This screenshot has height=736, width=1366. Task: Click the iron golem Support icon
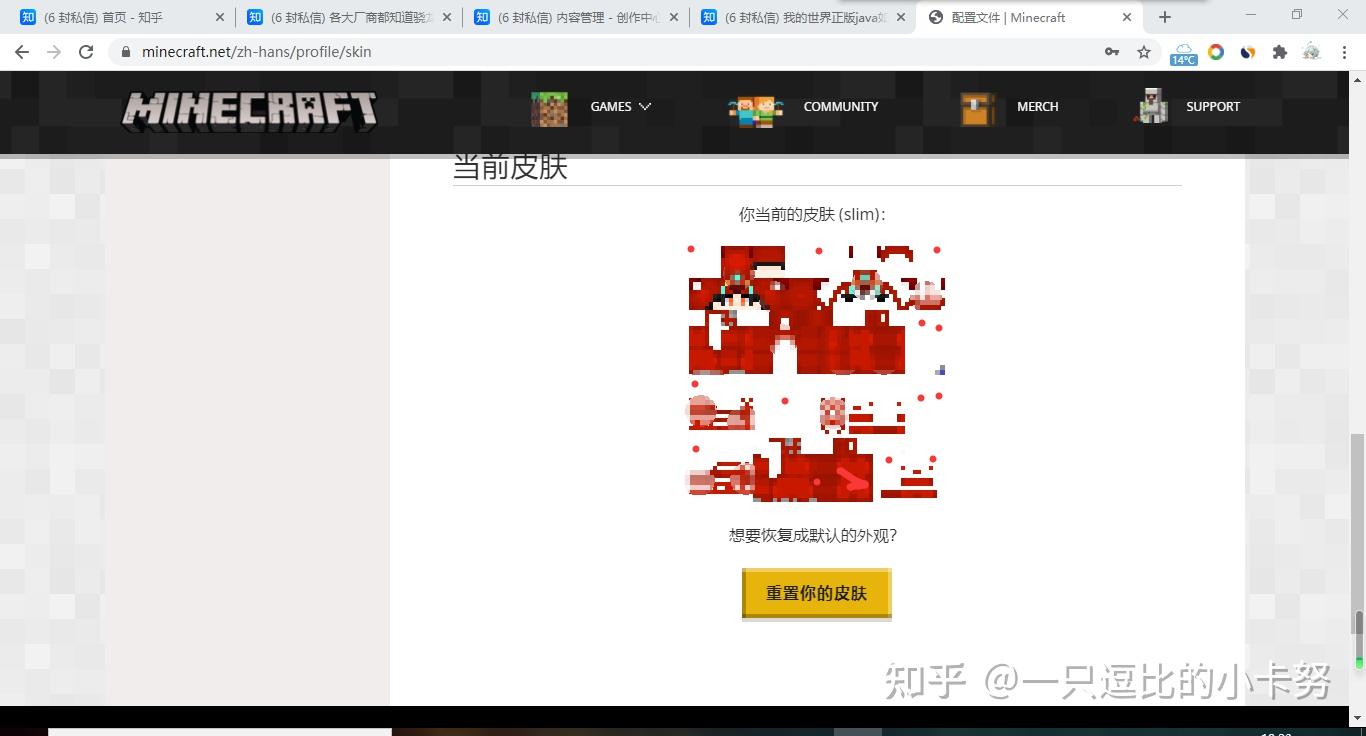point(1153,106)
